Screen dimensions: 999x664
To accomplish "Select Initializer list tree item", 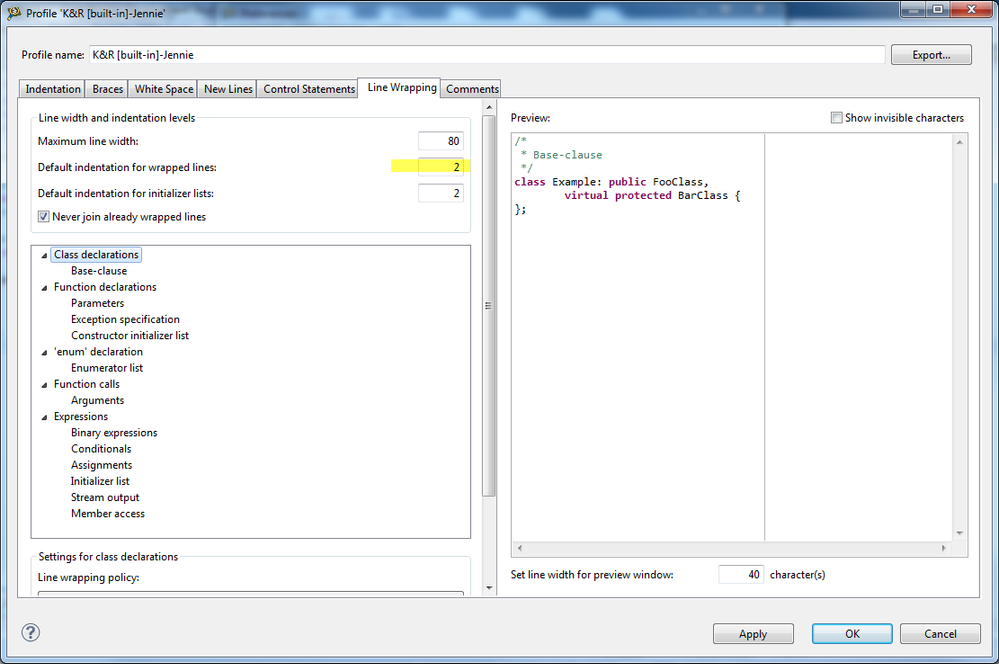I will tap(100, 481).
